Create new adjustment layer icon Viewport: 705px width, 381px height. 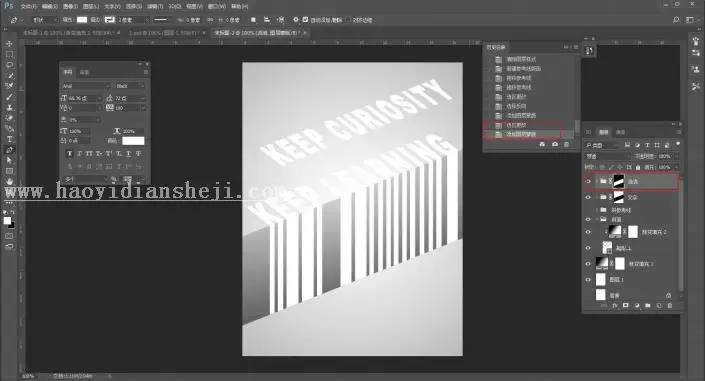[637, 305]
